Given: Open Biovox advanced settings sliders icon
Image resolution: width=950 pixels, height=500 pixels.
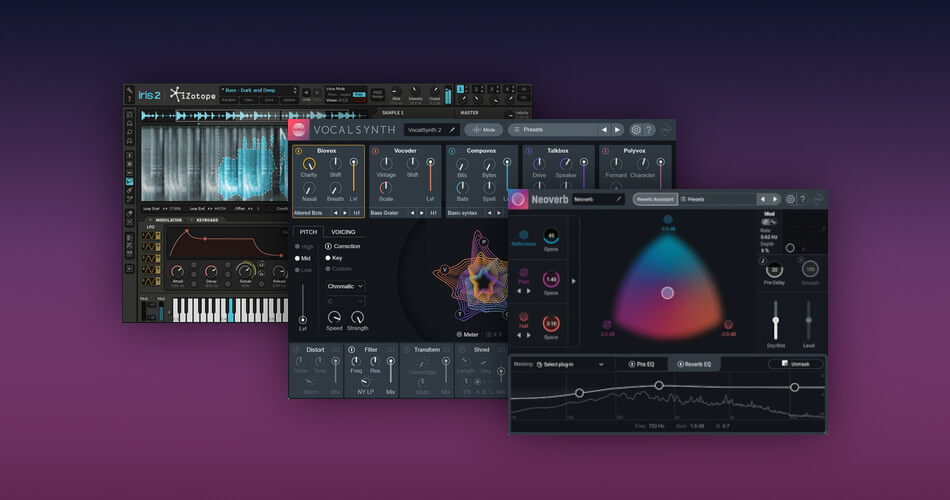Looking at the screenshot, I should click(x=356, y=213).
